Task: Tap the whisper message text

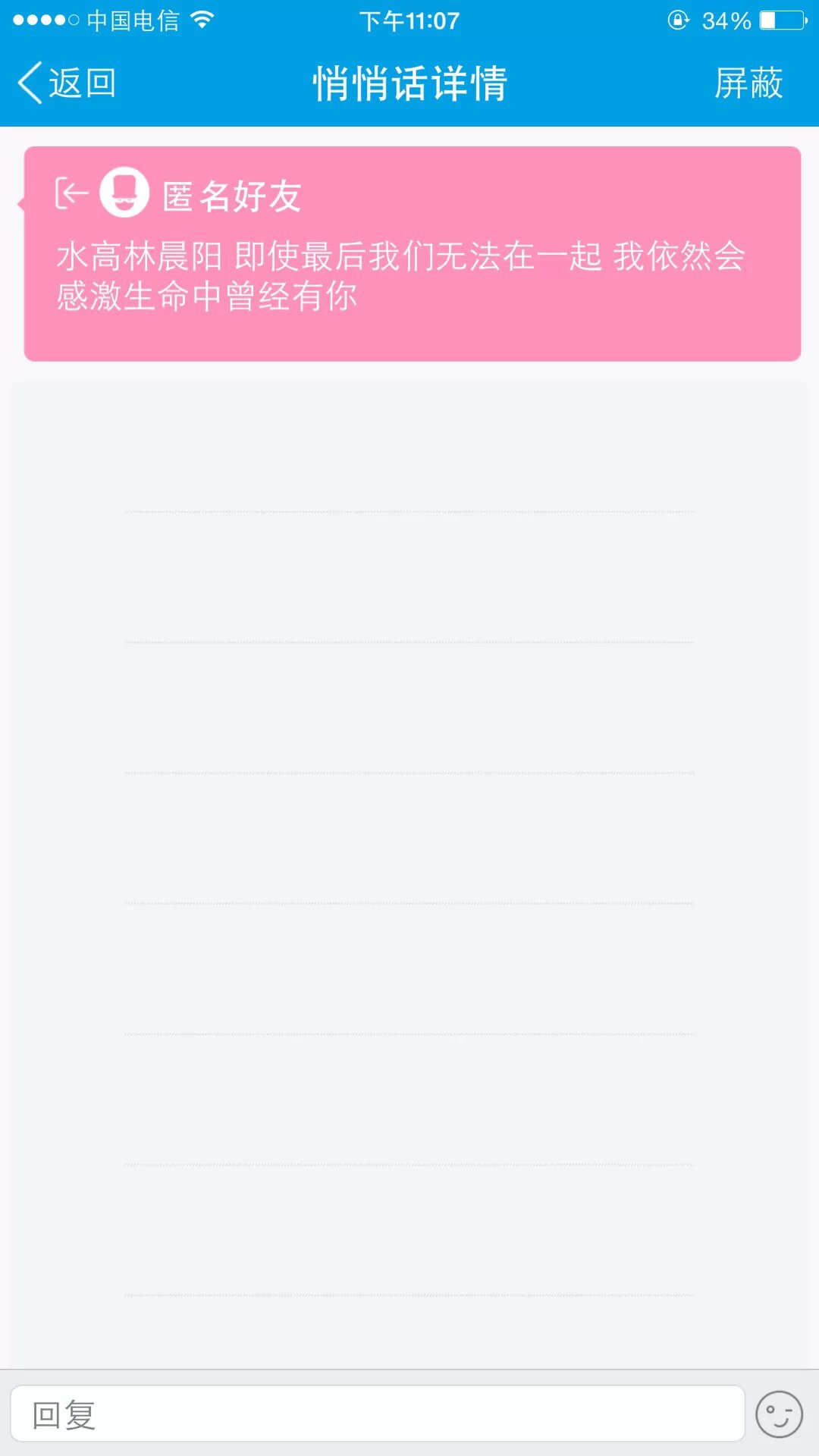Action: click(400, 276)
